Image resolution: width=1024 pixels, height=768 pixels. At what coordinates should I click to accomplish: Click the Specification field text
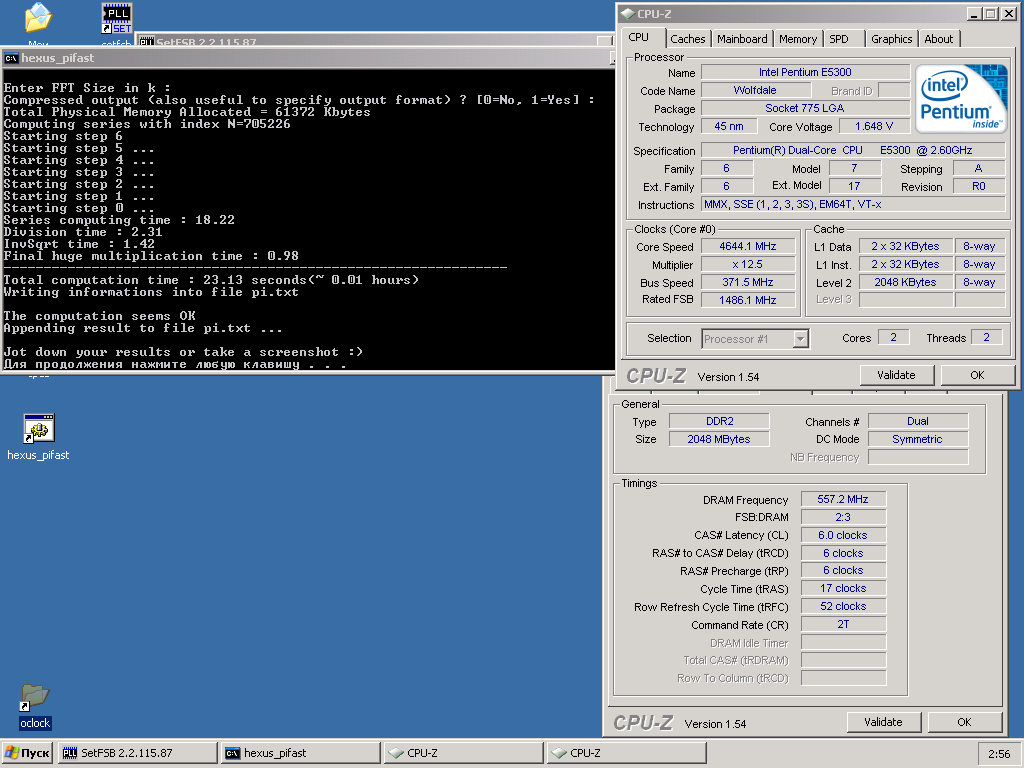click(x=853, y=150)
